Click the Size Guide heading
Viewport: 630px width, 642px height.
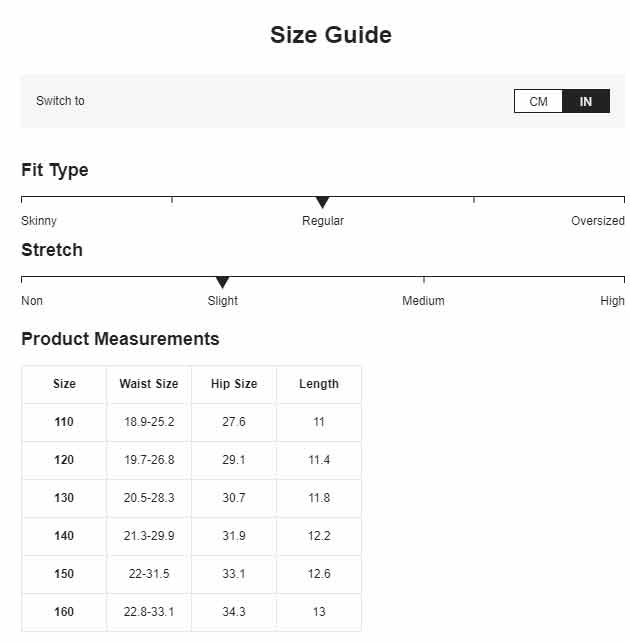click(331, 35)
